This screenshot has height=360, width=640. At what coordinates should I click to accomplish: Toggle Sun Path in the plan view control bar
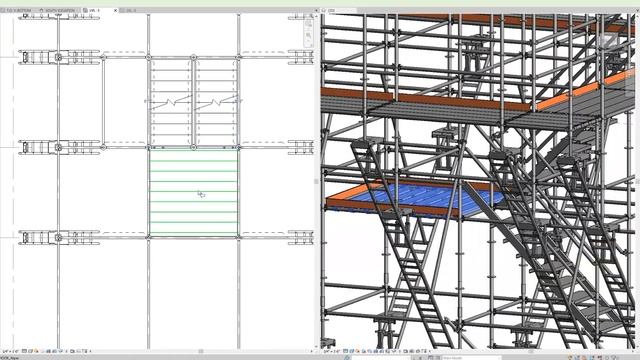click(x=36, y=351)
